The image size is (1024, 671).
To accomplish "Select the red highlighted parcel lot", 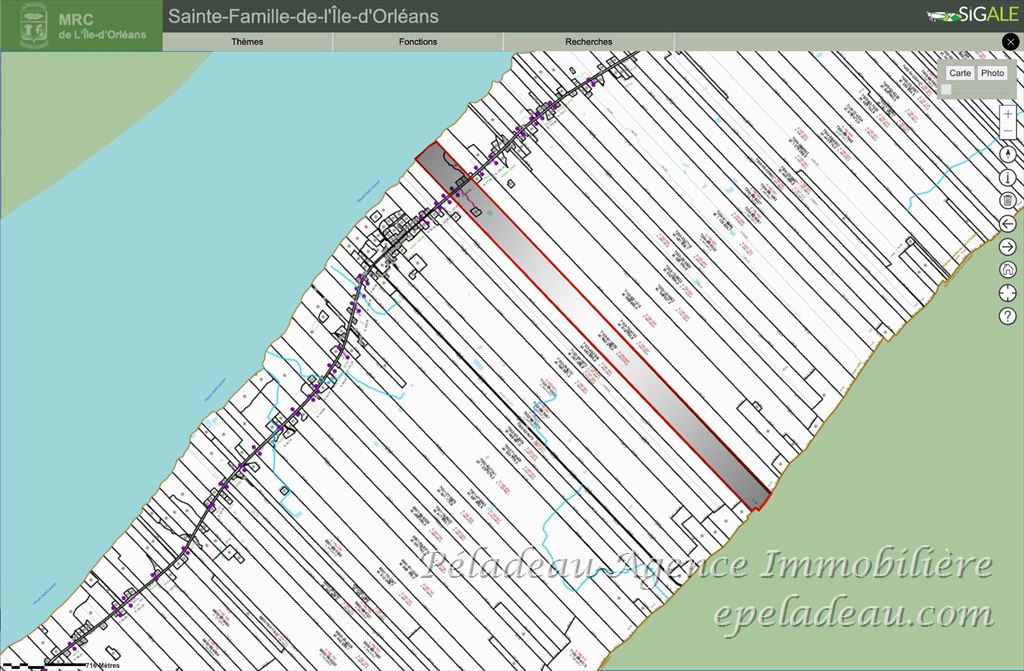I will 592,325.
